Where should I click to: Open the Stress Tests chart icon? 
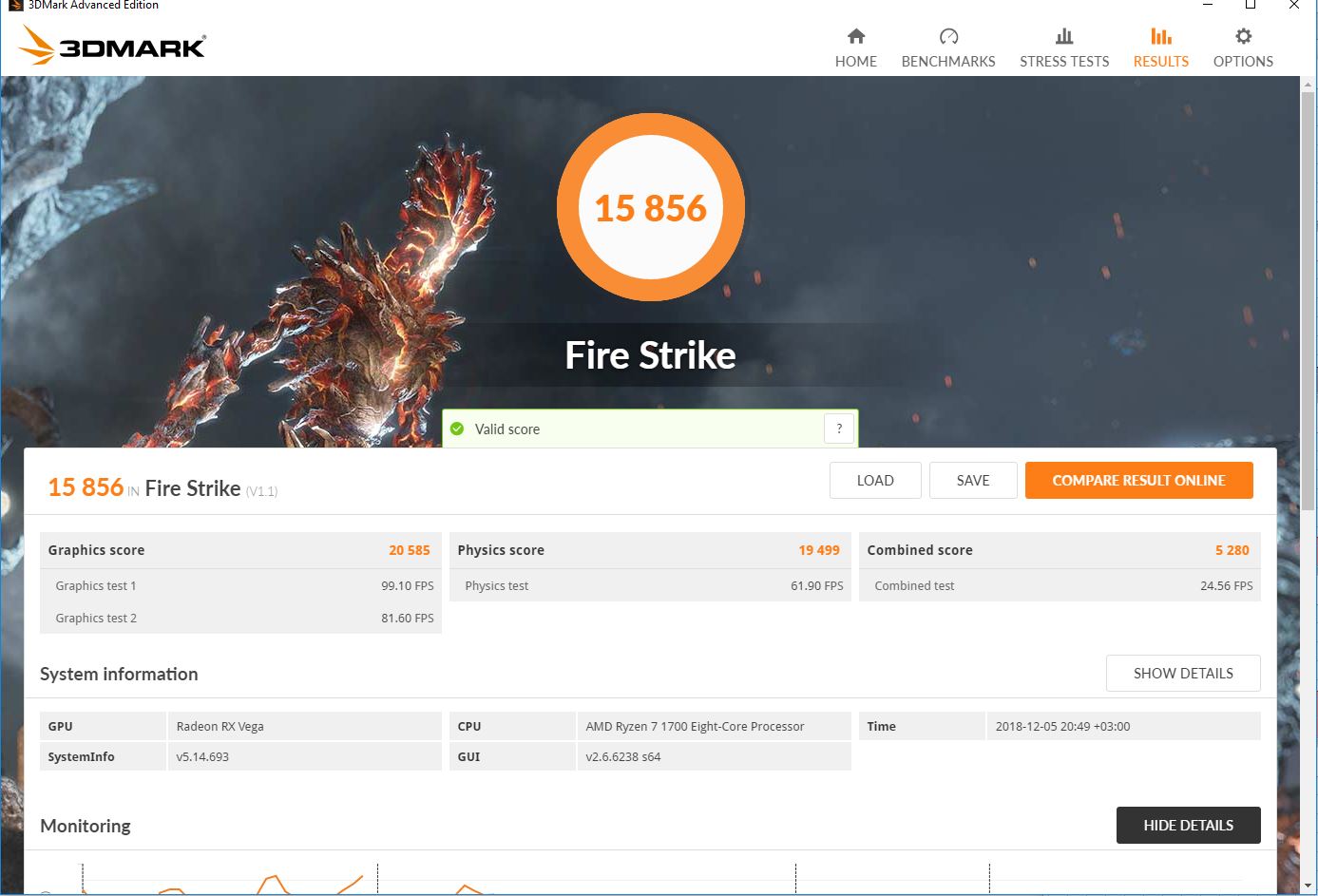pos(1064,36)
